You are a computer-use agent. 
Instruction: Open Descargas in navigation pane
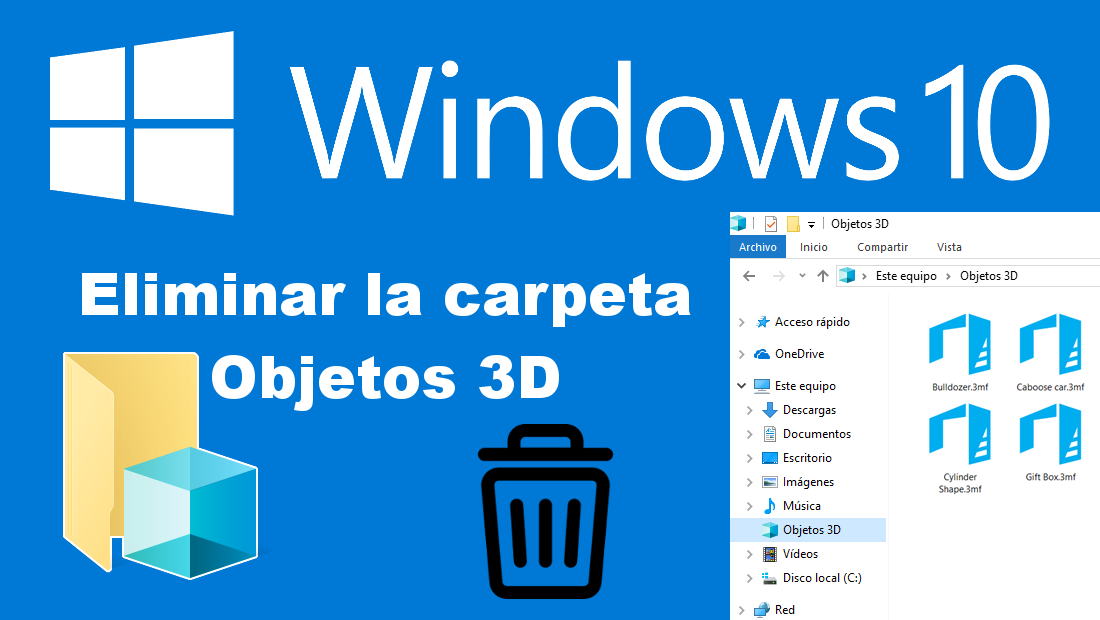[x=809, y=410]
